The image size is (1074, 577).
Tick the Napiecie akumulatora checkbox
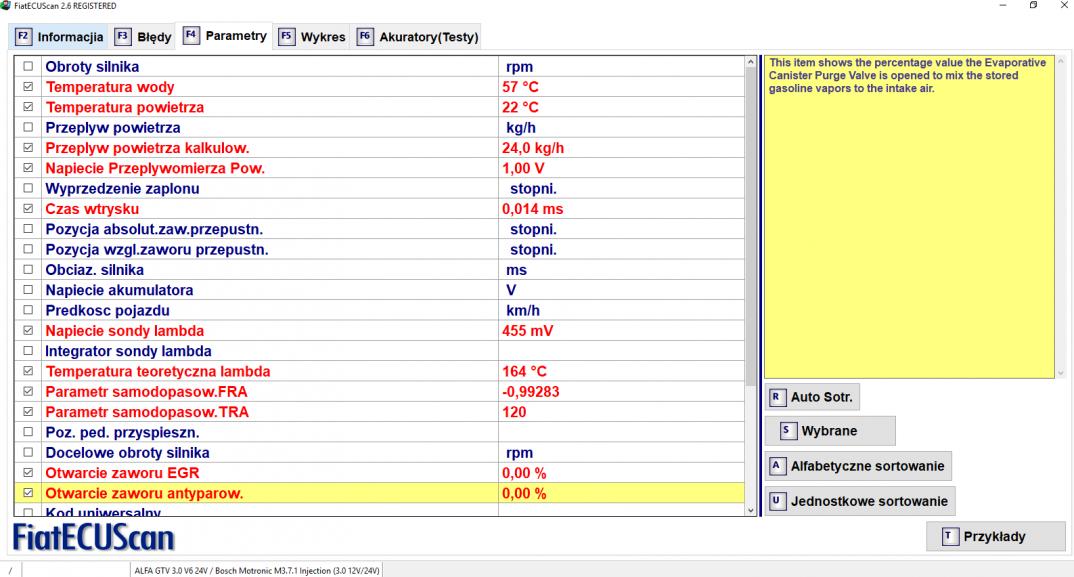click(x=28, y=290)
